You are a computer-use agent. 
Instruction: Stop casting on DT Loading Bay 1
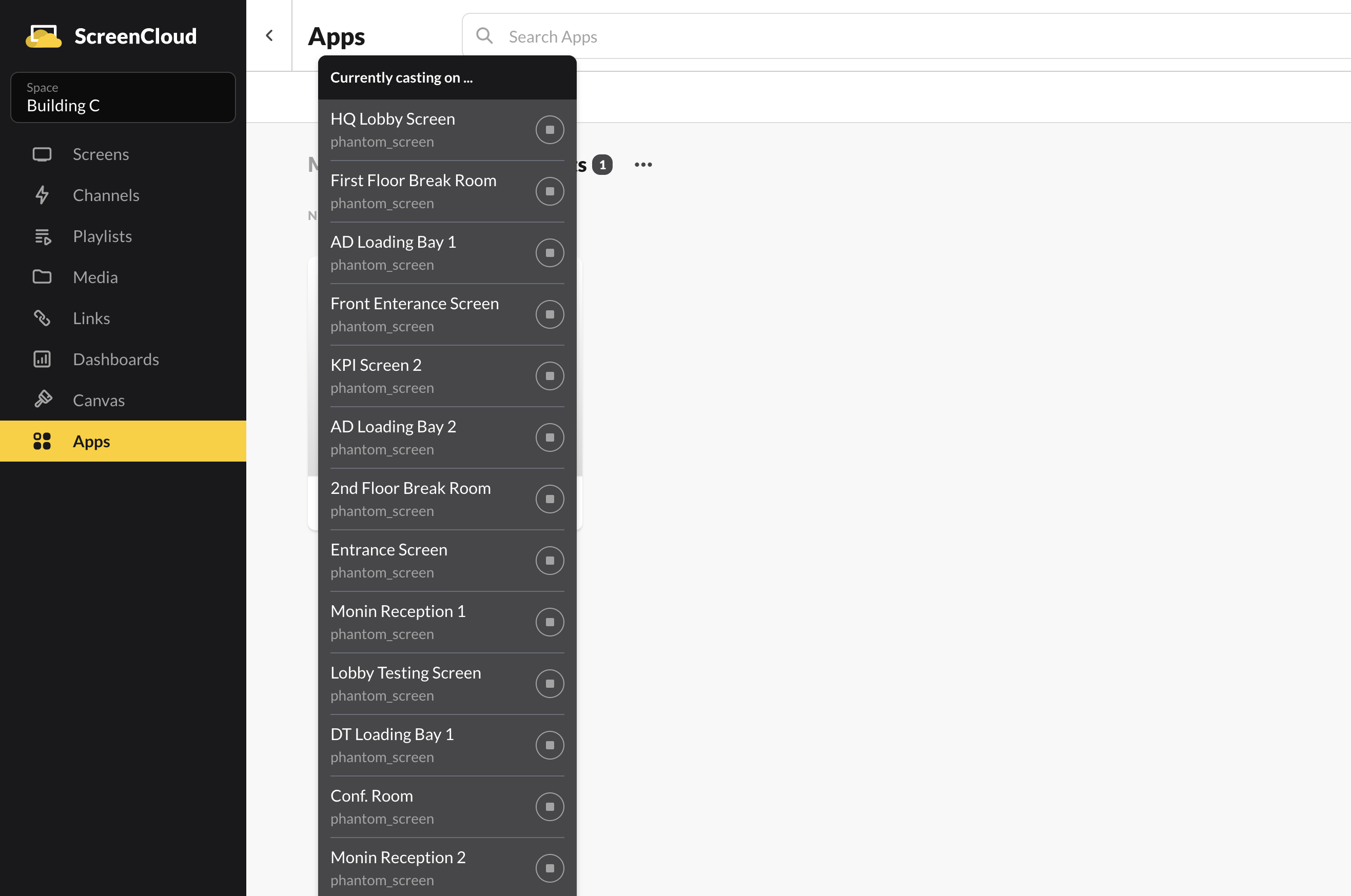(550, 745)
